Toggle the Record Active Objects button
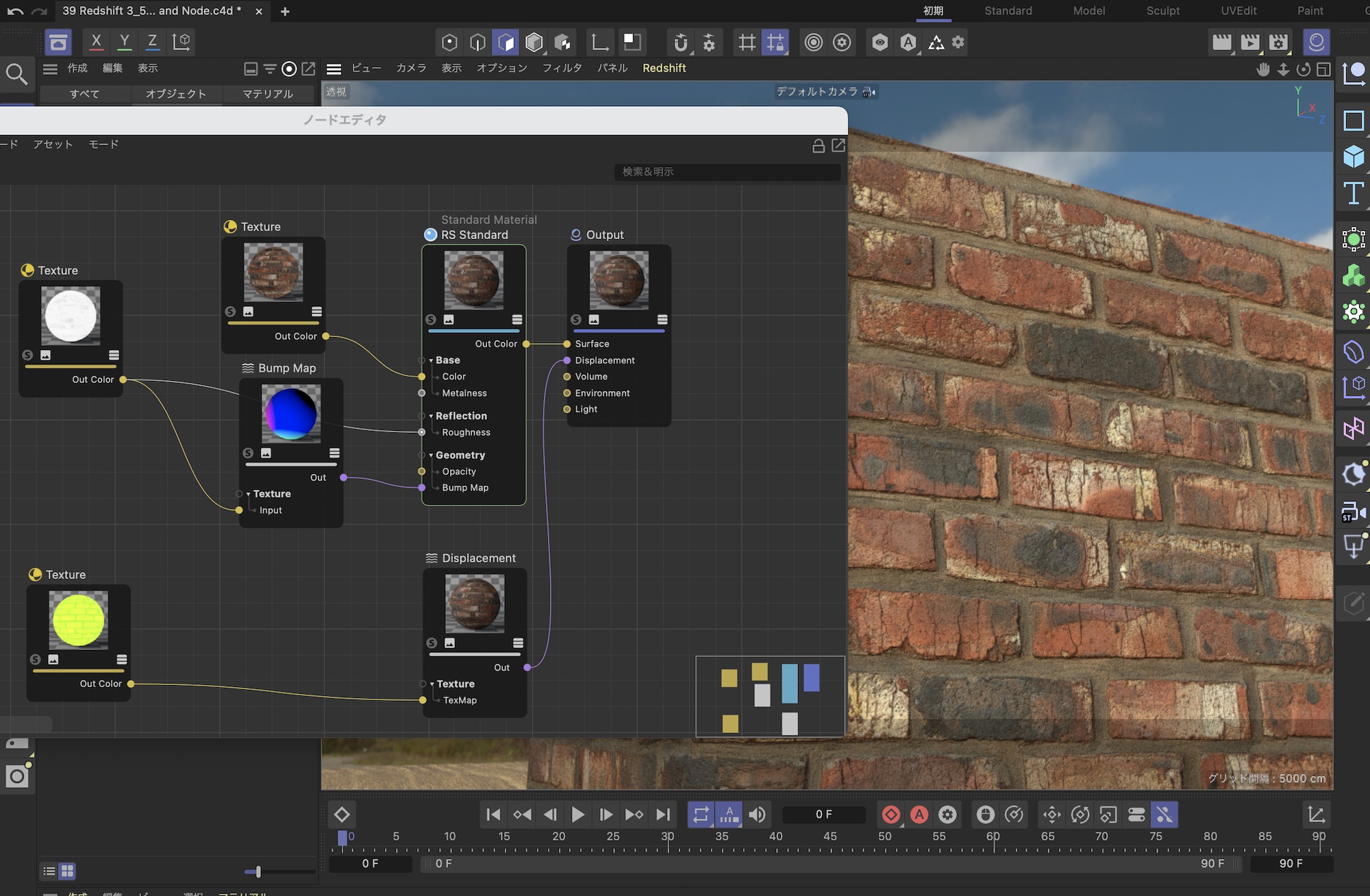The image size is (1370, 896). pyautogui.click(x=891, y=814)
